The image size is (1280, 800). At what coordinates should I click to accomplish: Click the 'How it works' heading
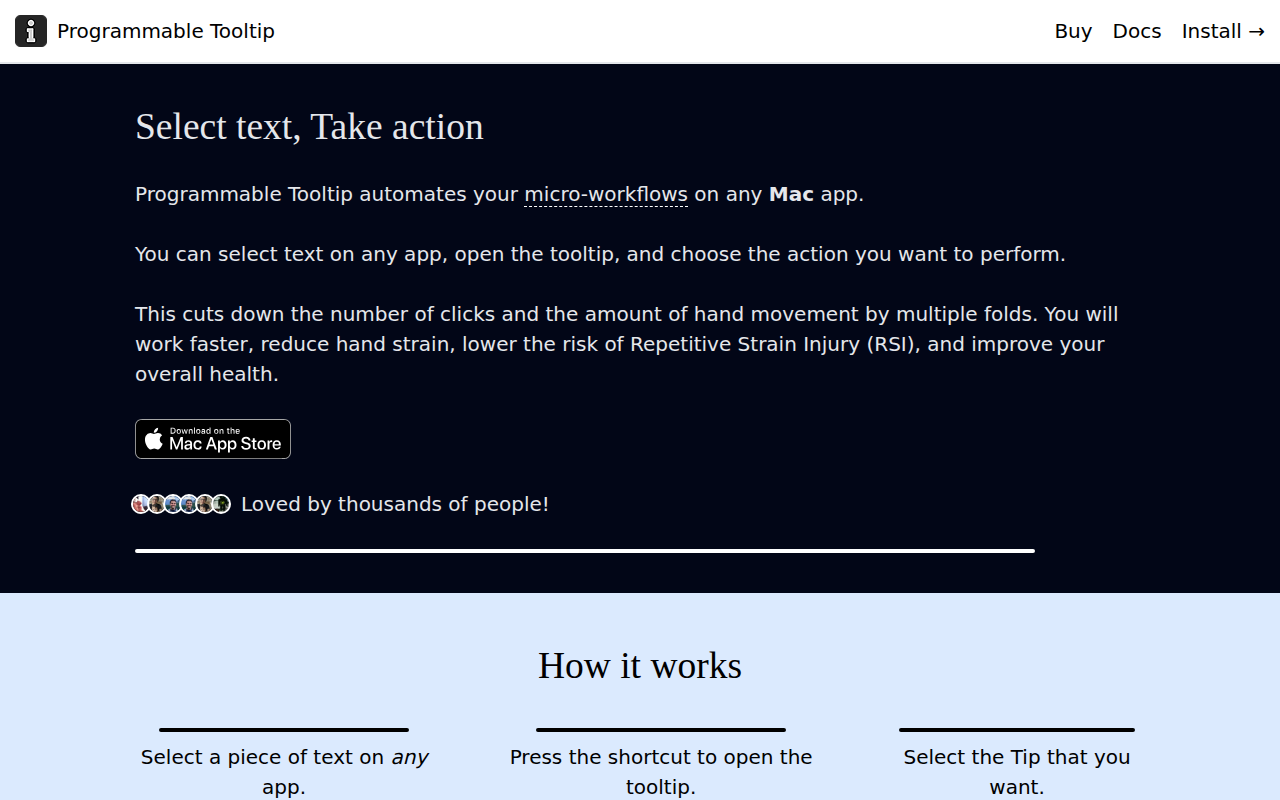click(640, 666)
